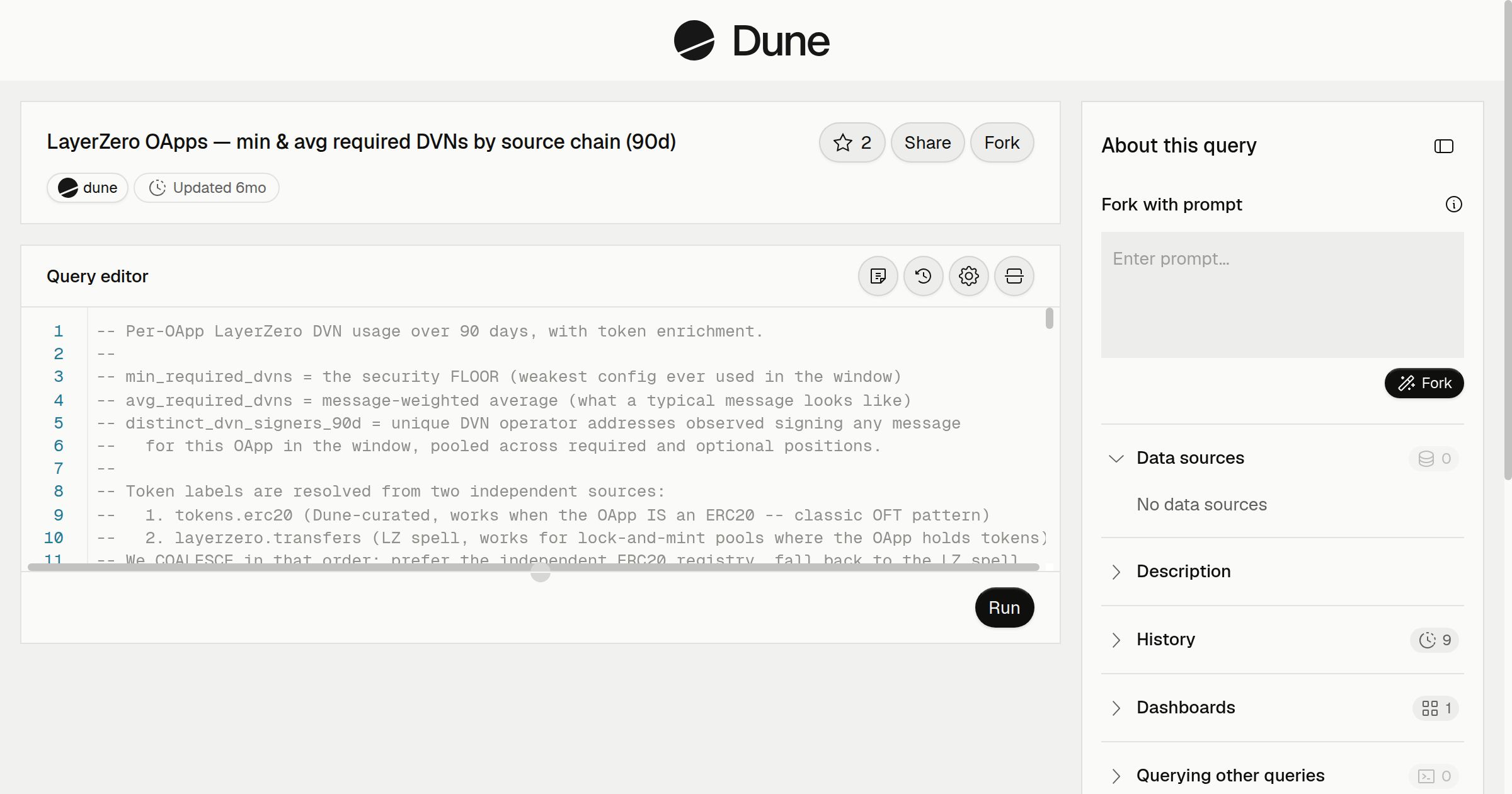The image size is (1512, 794).
Task: Click line number 1 in the editor
Action: [x=58, y=331]
